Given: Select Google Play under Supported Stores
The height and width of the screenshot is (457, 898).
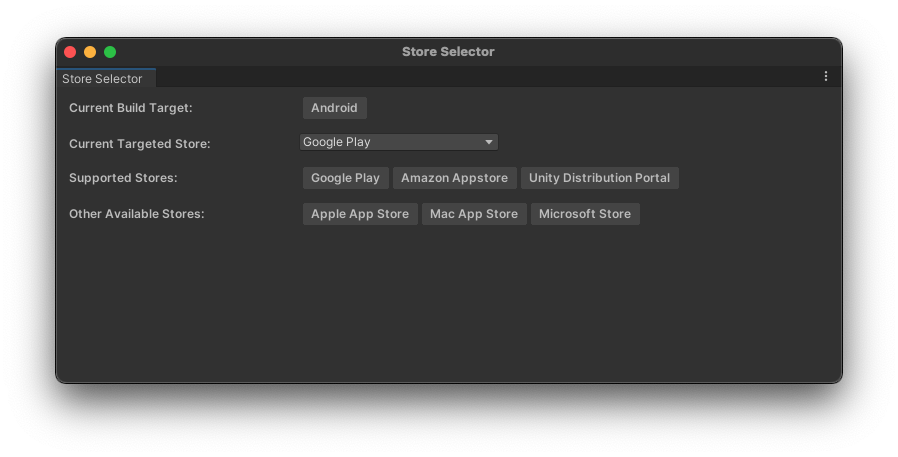Looking at the screenshot, I should coord(345,178).
